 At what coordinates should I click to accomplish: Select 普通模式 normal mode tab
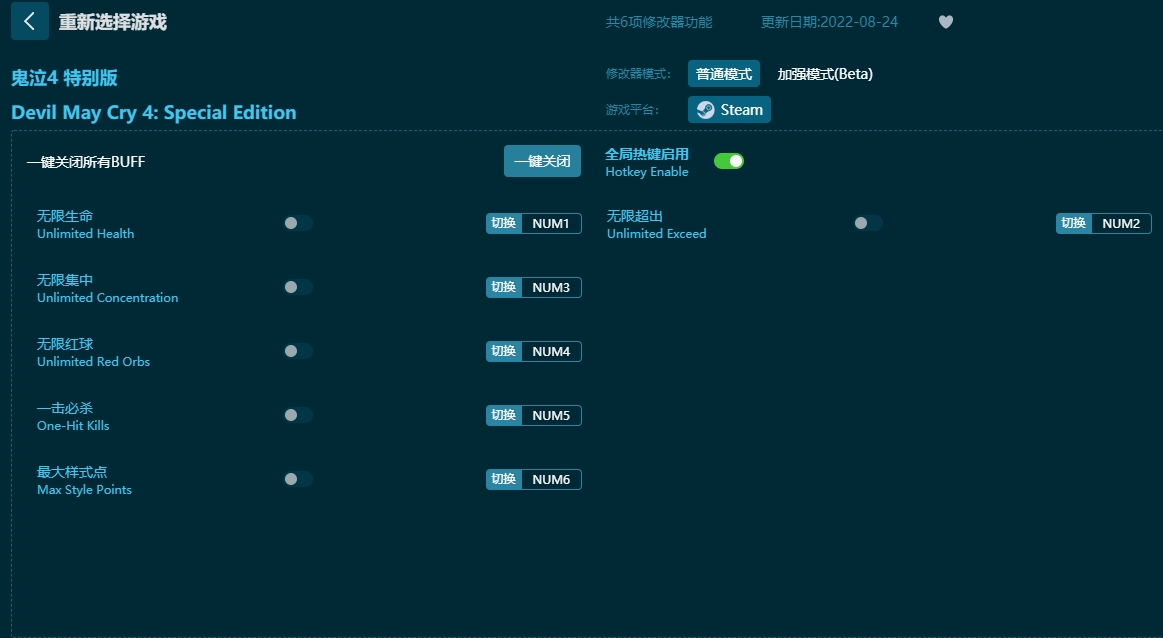723,74
